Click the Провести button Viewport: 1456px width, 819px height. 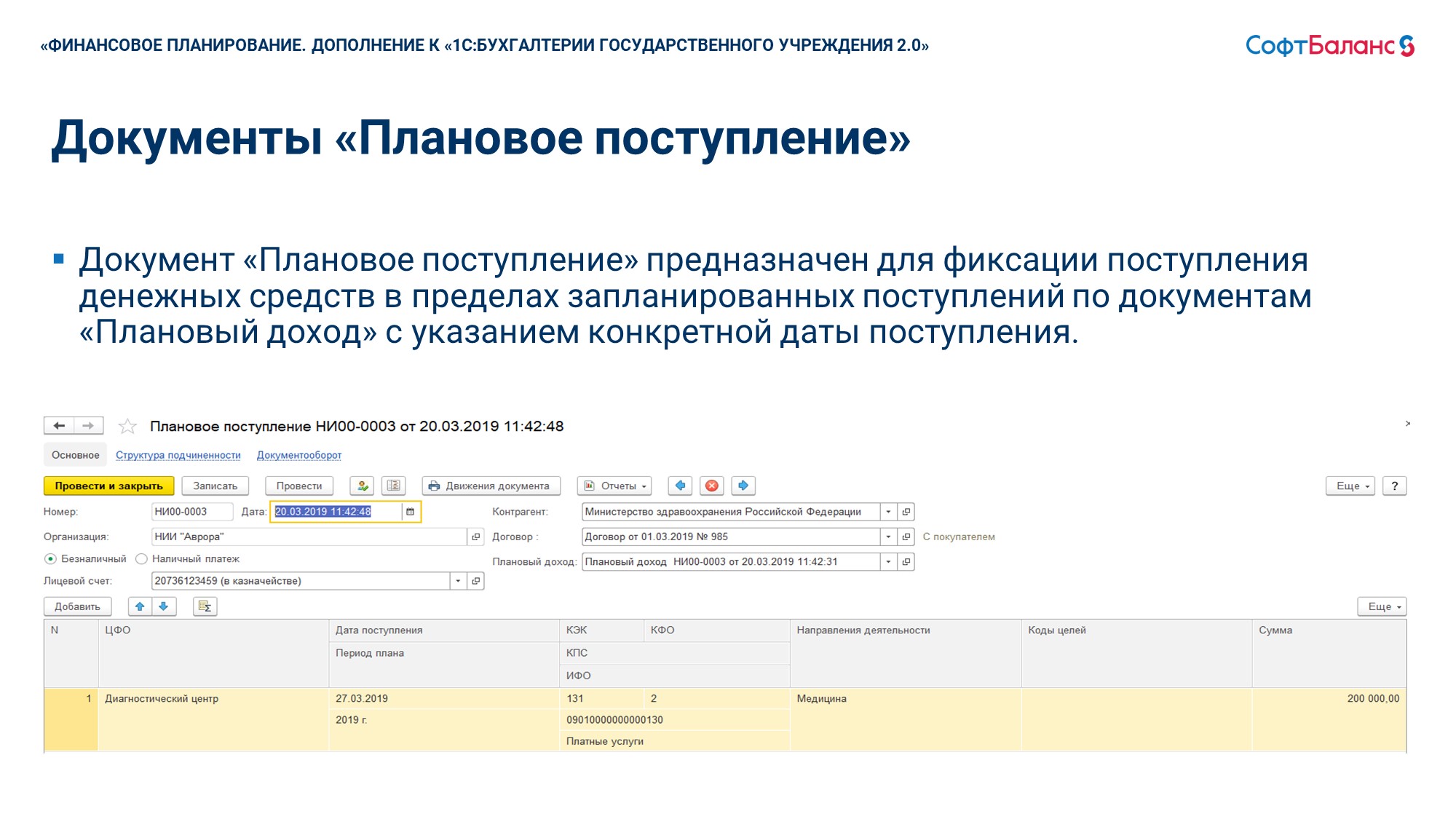pos(299,486)
